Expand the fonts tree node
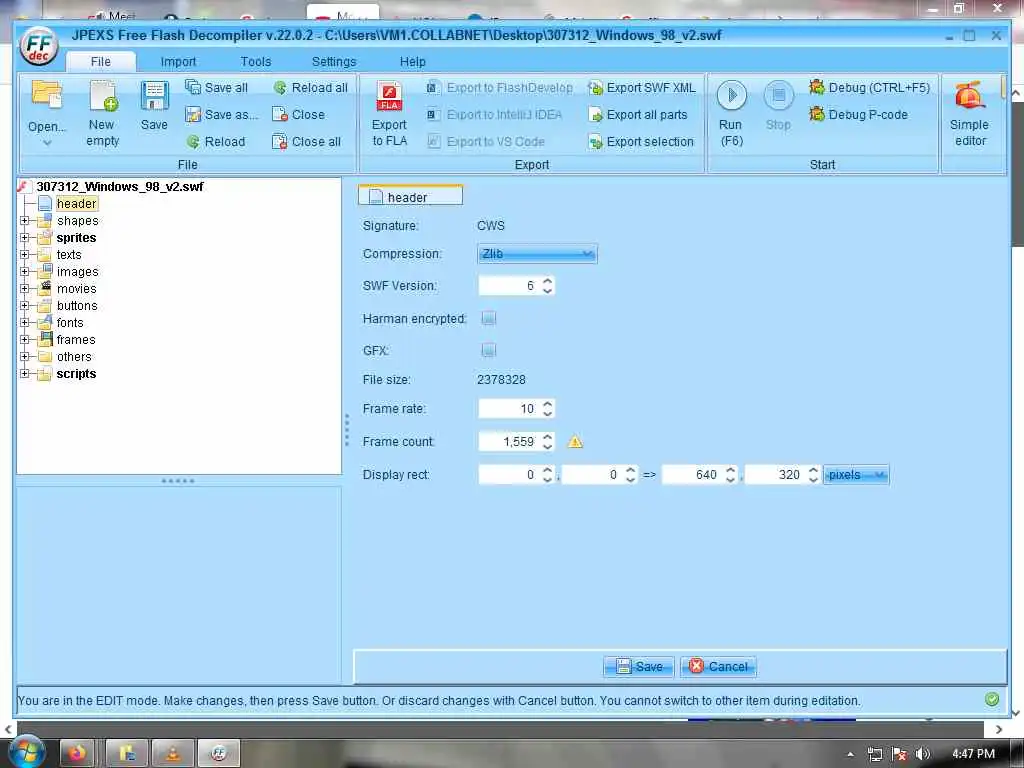1024x768 pixels. [x=25, y=323]
